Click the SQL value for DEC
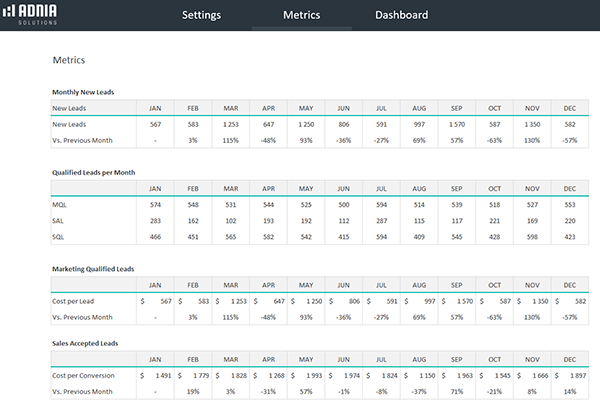This screenshot has width=600, height=410. pos(570,236)
